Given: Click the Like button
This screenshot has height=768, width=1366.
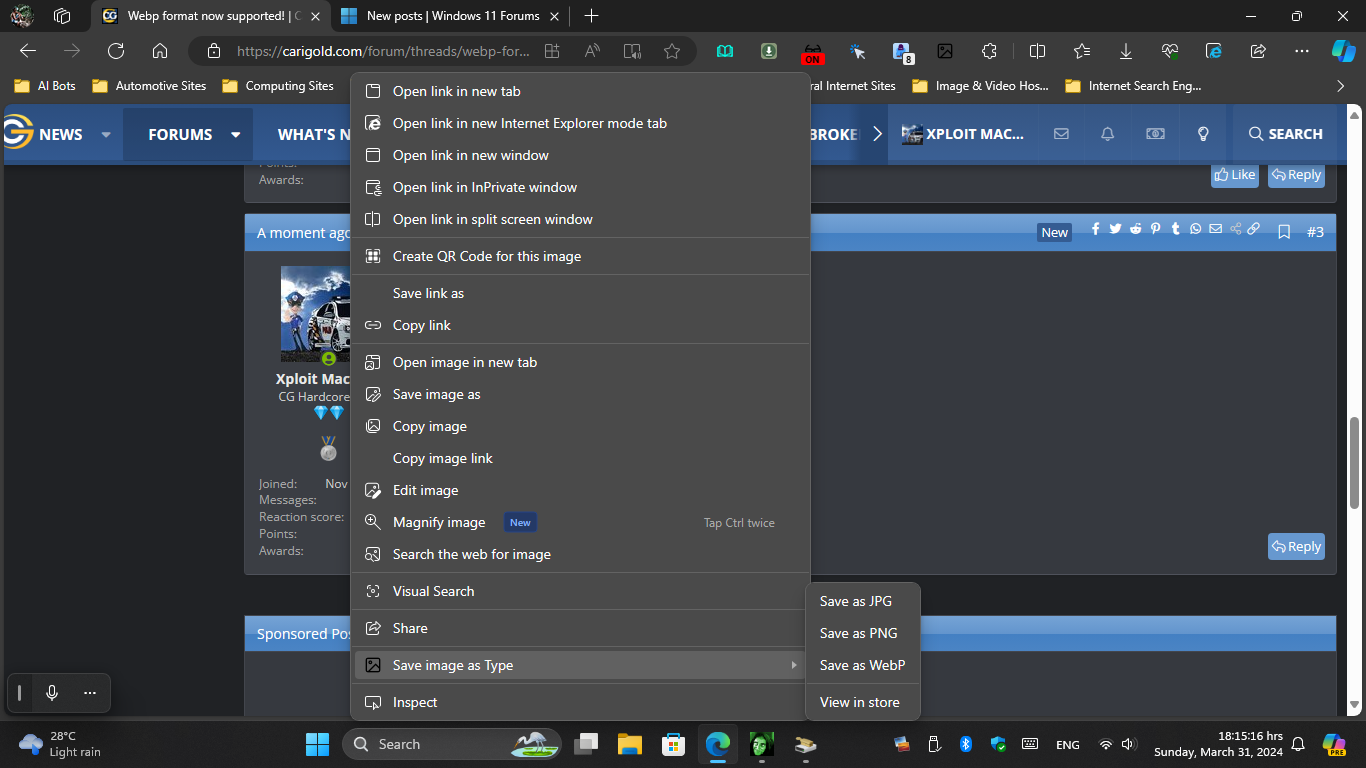Looking at the screenshot, I should [1235, 174].
